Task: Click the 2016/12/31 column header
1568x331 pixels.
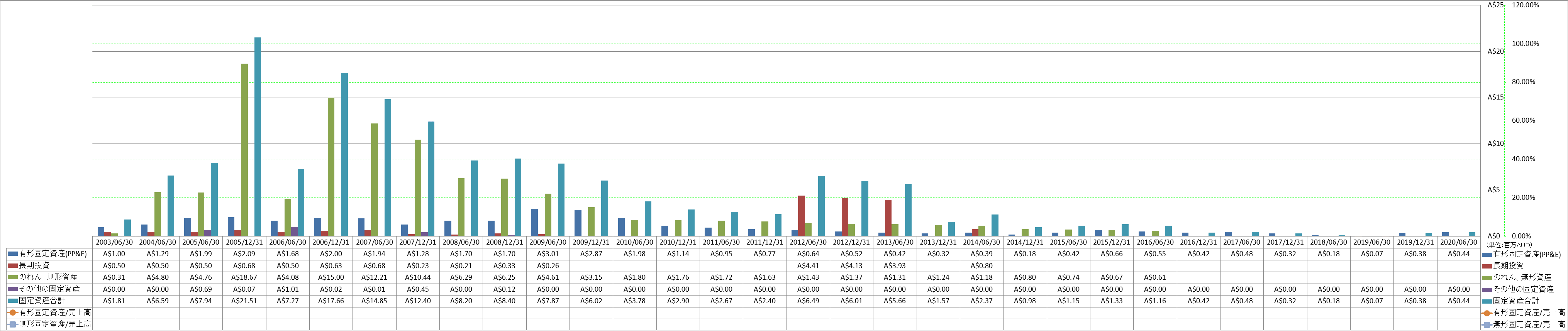Action: [1198, 242]
